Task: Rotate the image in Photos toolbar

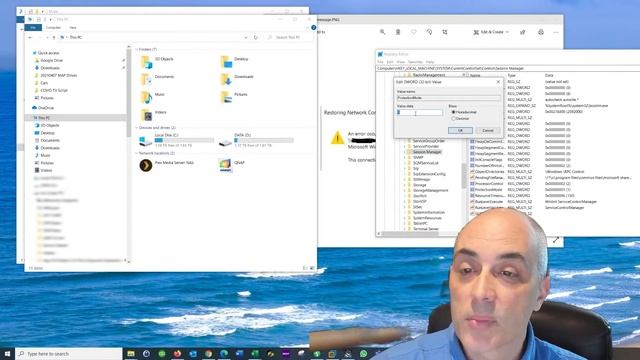Action: (x=429, y=32)
